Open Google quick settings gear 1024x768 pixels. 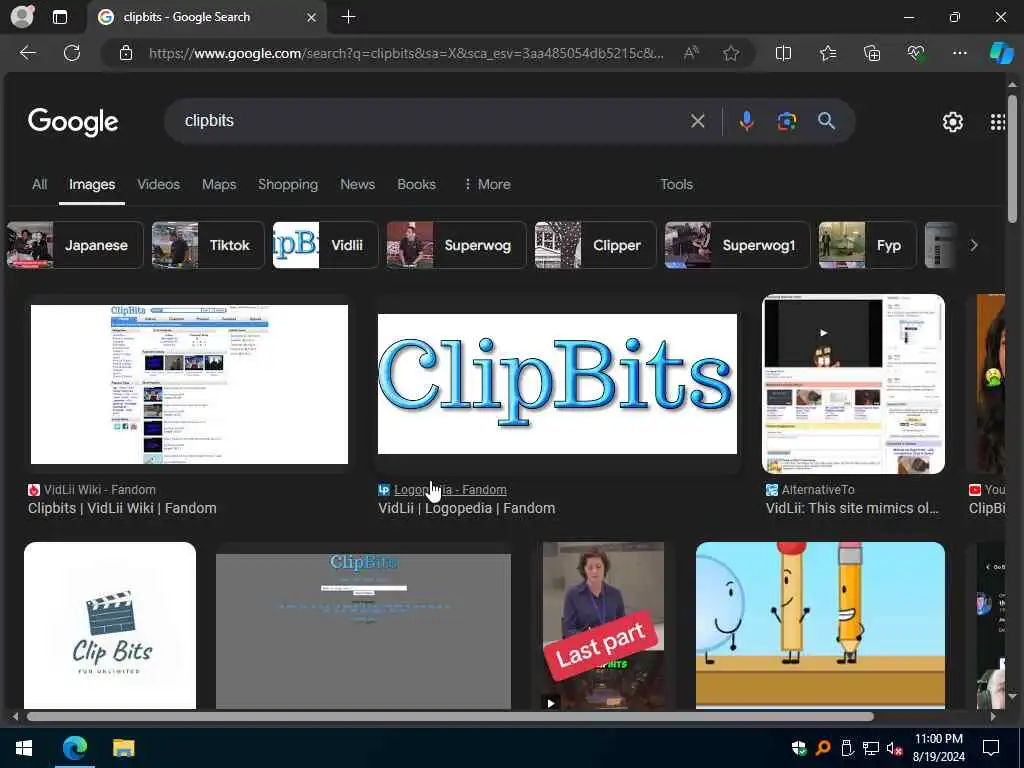(952, 121)
